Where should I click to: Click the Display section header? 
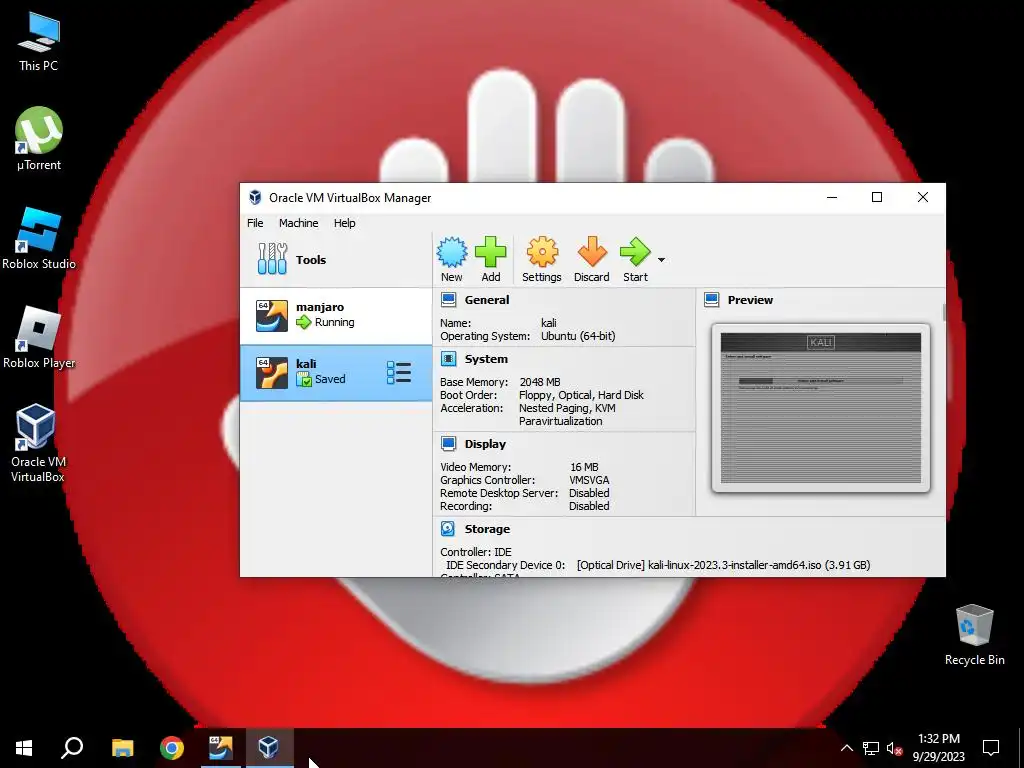(x=485, y=444)
